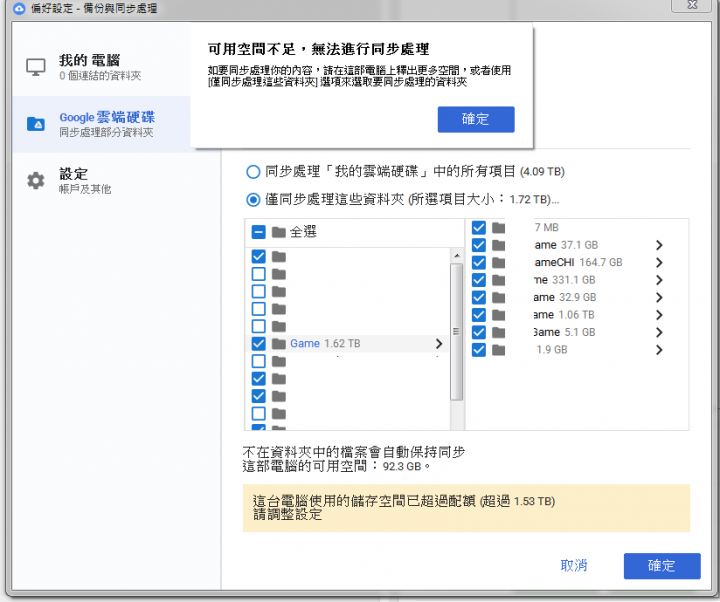
Task: Uncheck the checkbox in the 331.1 GB row
Action: pyautogui.click(x=478, y=280)
